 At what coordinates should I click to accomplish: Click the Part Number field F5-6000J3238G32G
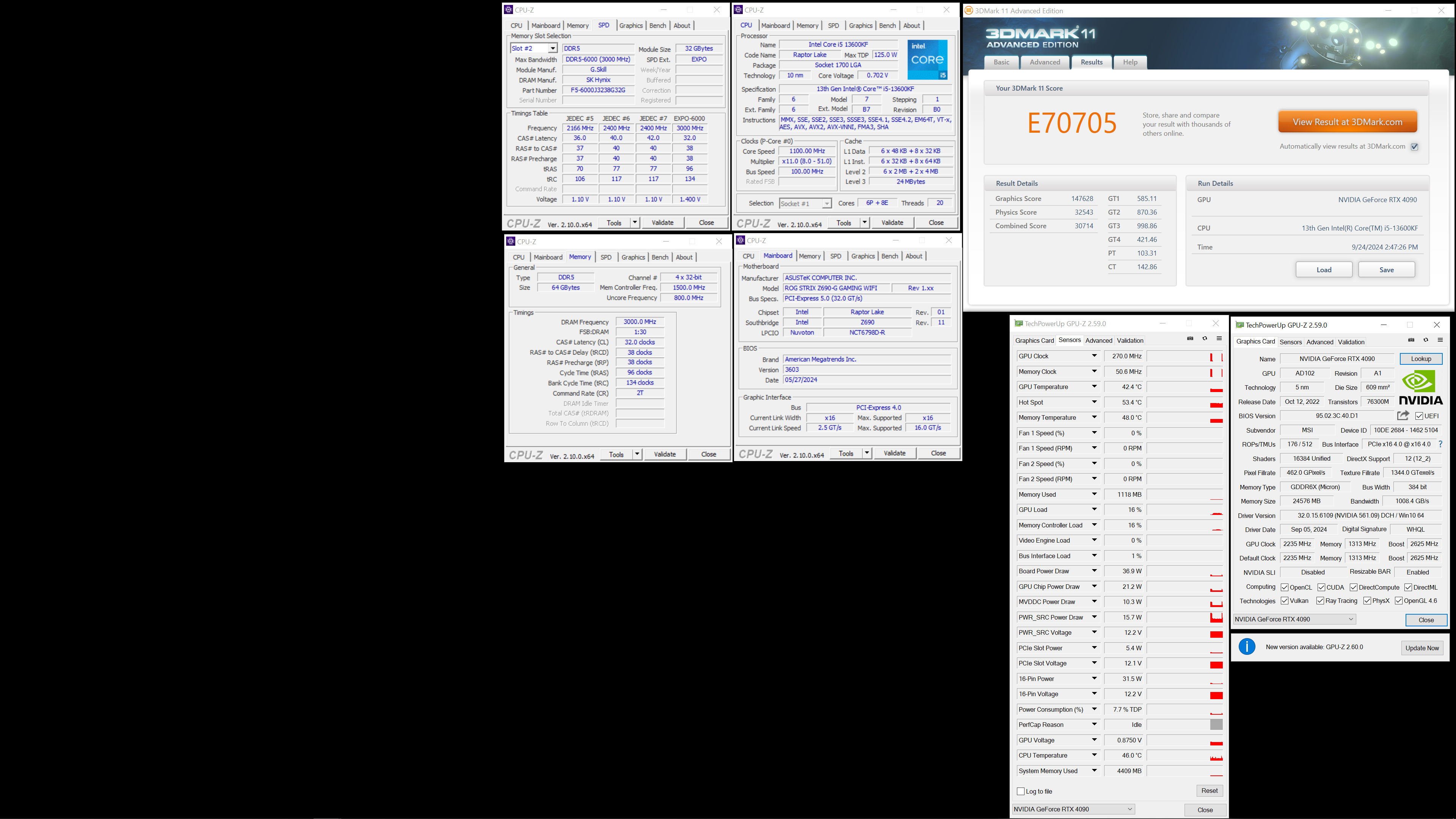[x=598, y=91]
